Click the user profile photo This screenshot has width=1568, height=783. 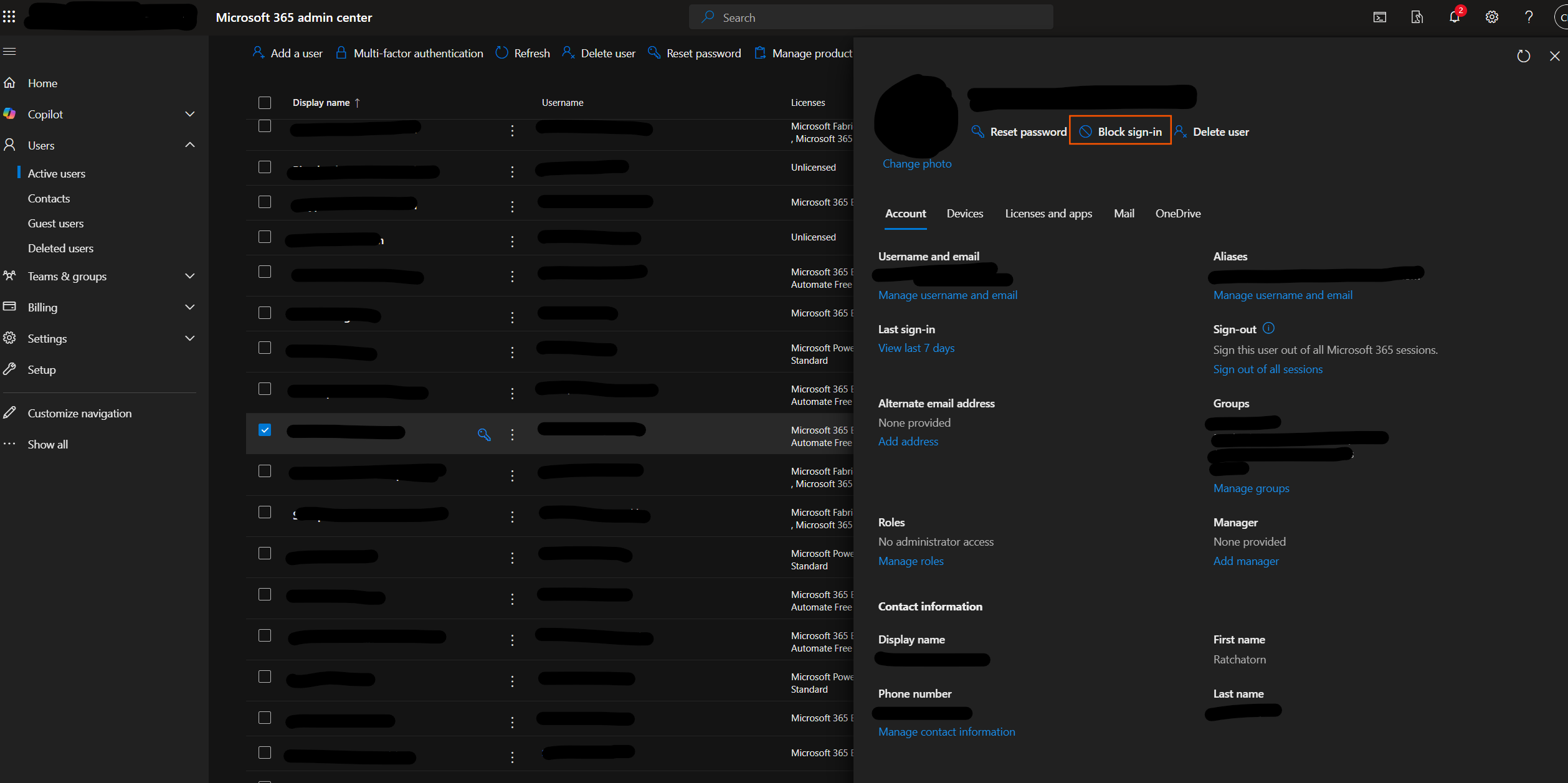pyautogui.click(x=916, y=115)
